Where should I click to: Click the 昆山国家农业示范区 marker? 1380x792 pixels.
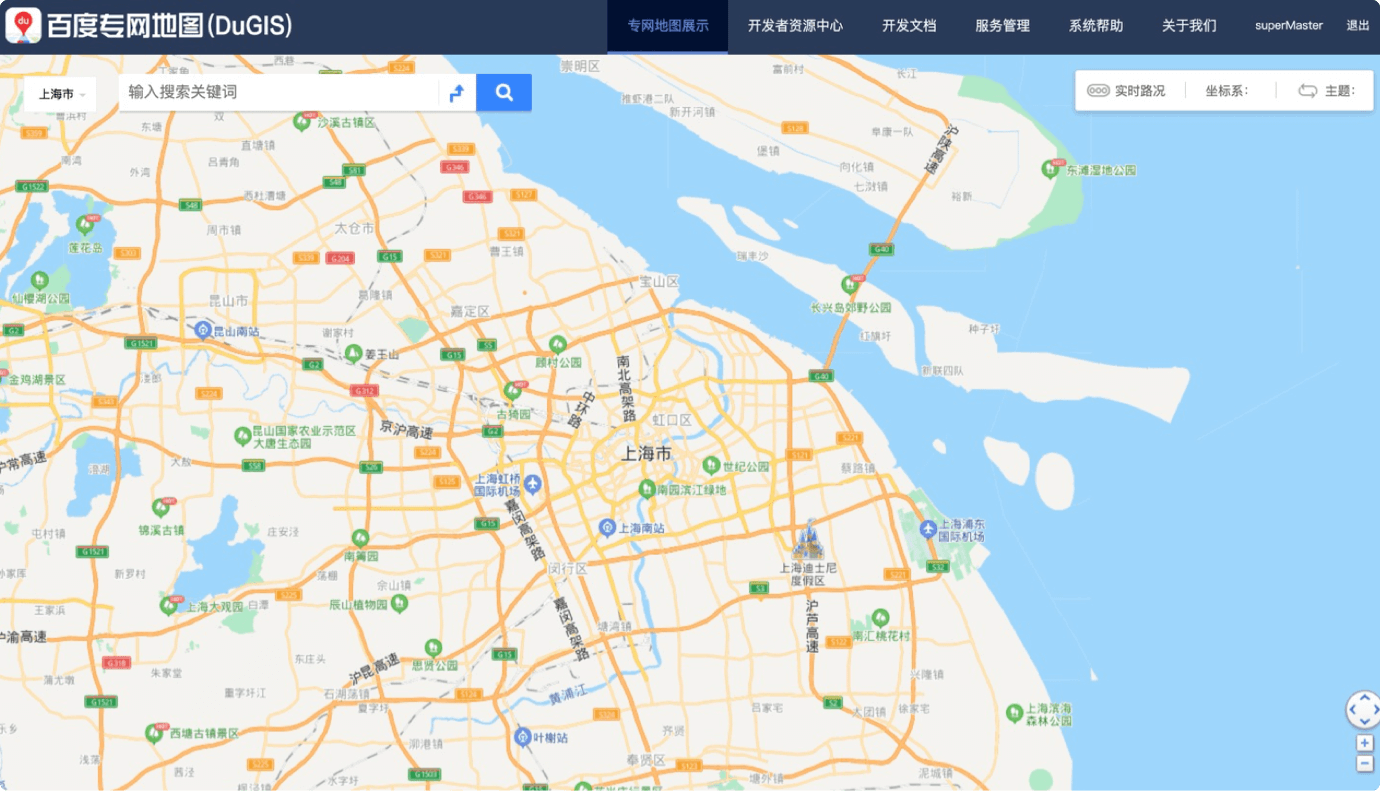pos(242,436)
